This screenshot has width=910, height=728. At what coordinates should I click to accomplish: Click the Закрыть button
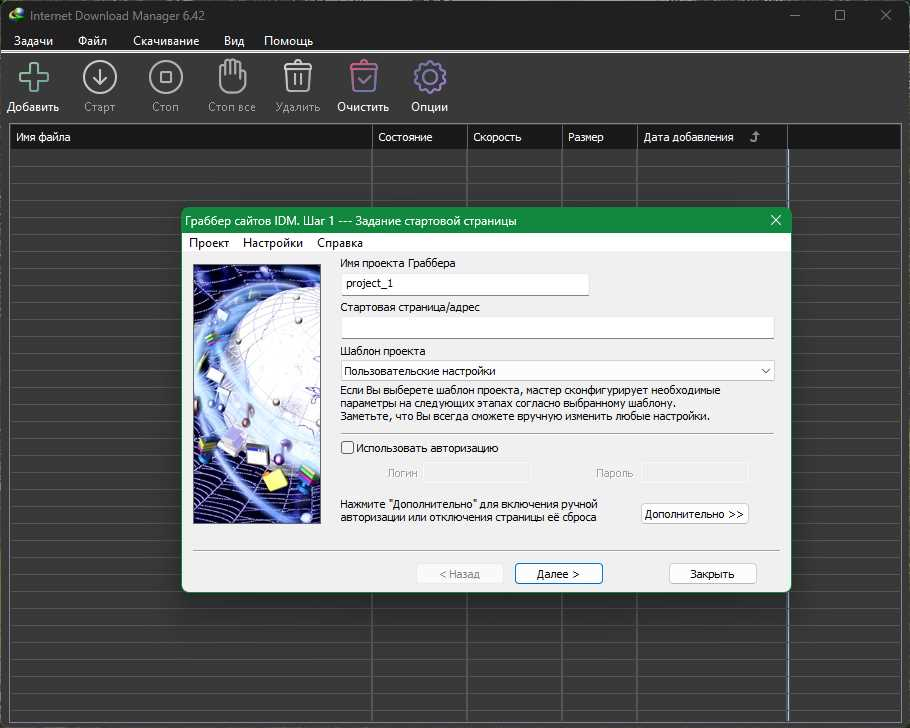coord(712,574)
